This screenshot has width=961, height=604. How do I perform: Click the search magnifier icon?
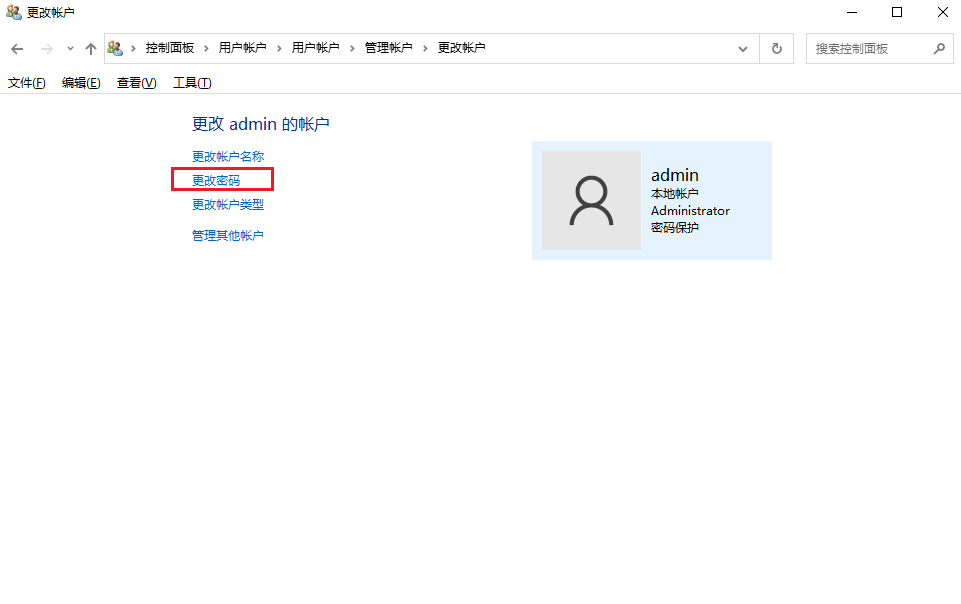938,47
